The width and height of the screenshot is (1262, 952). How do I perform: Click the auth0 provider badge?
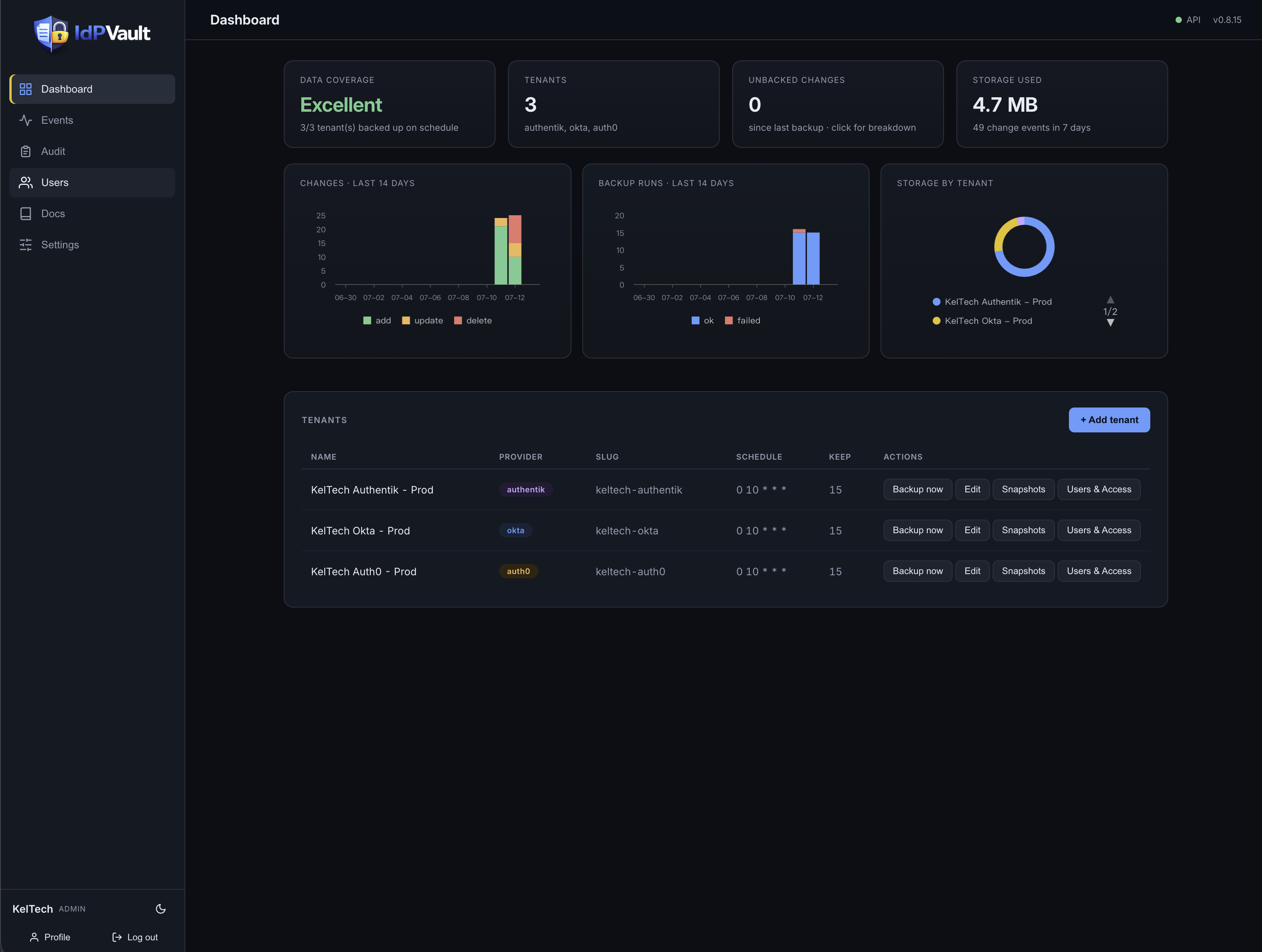tap(518, 571)
